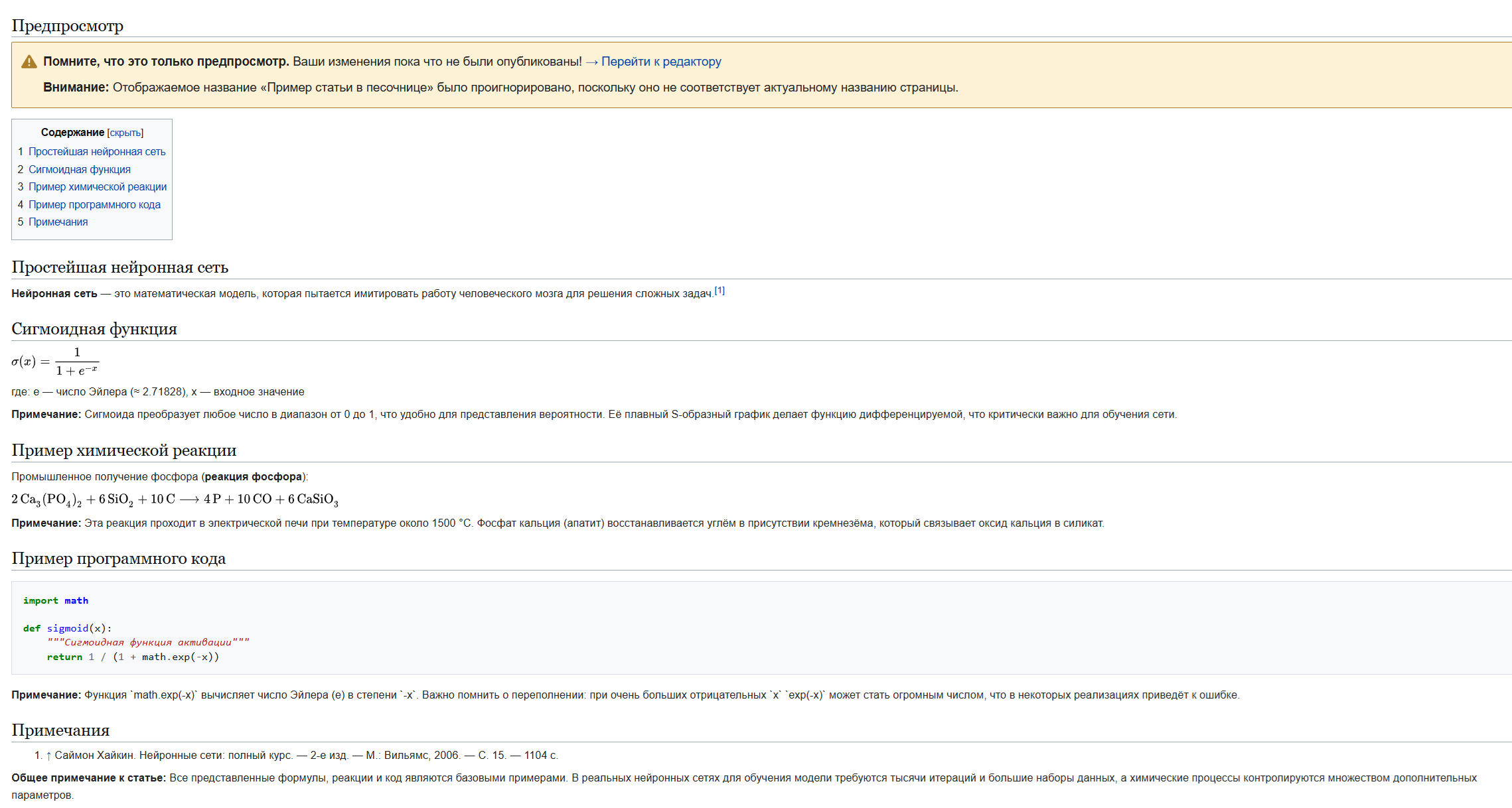The height and width of the screenshot is (808, 1512).
Task: Hide contents using the 'скрыть' toggle
Action: tap(125, 133)
